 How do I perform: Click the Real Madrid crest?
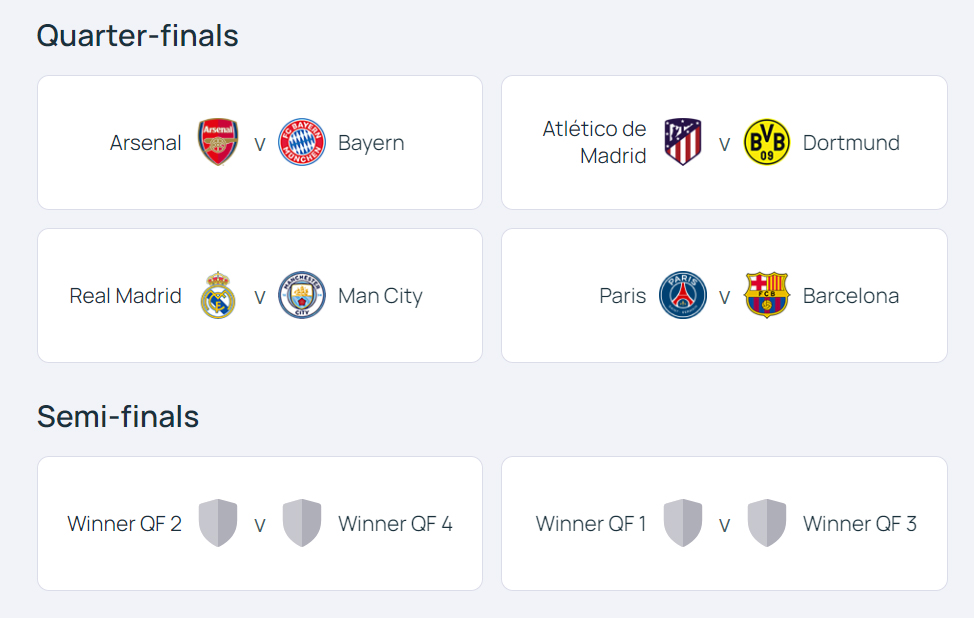[x=218, y=296]
